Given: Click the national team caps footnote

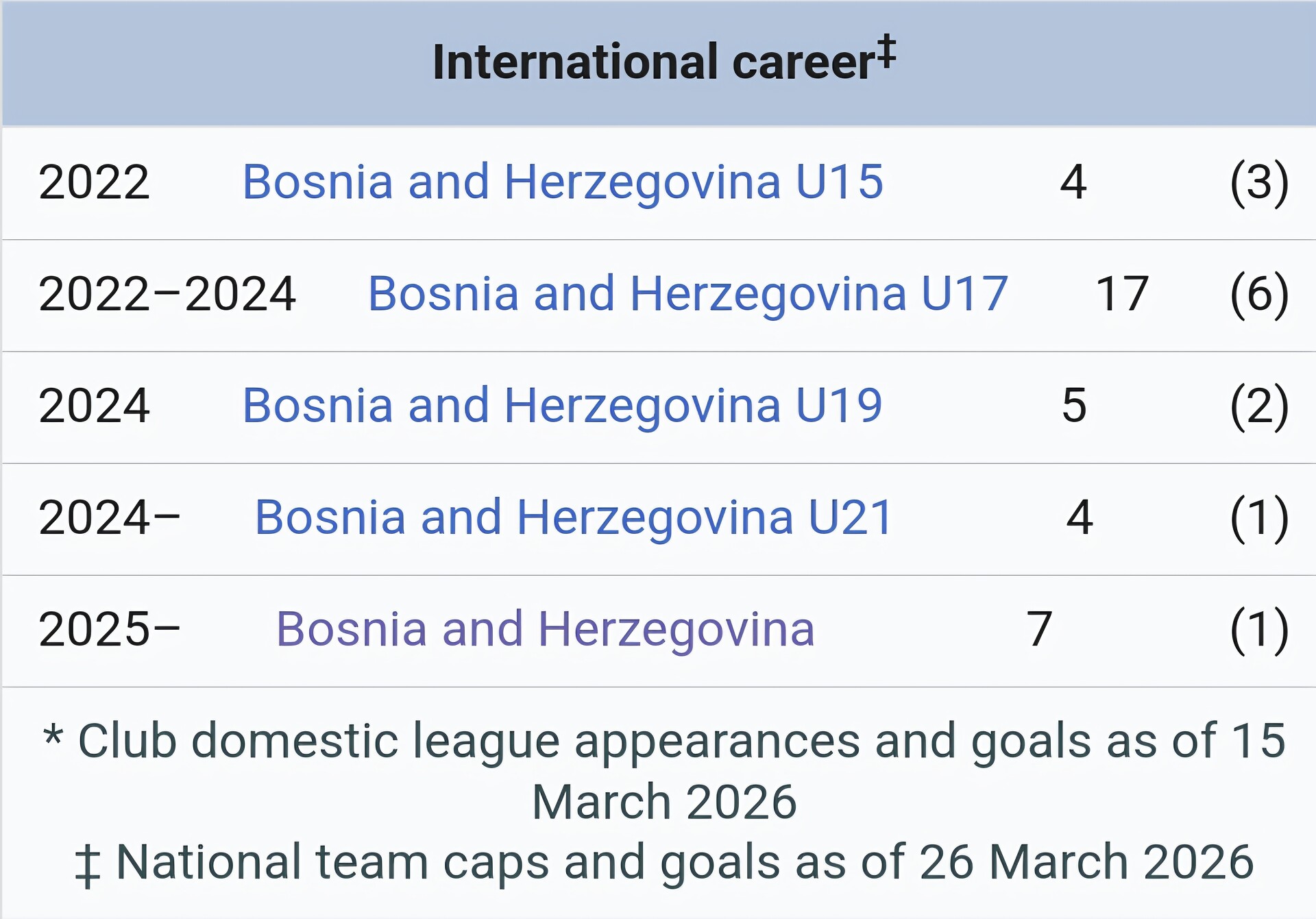Looking at the screenshot, I should (663, 862).
